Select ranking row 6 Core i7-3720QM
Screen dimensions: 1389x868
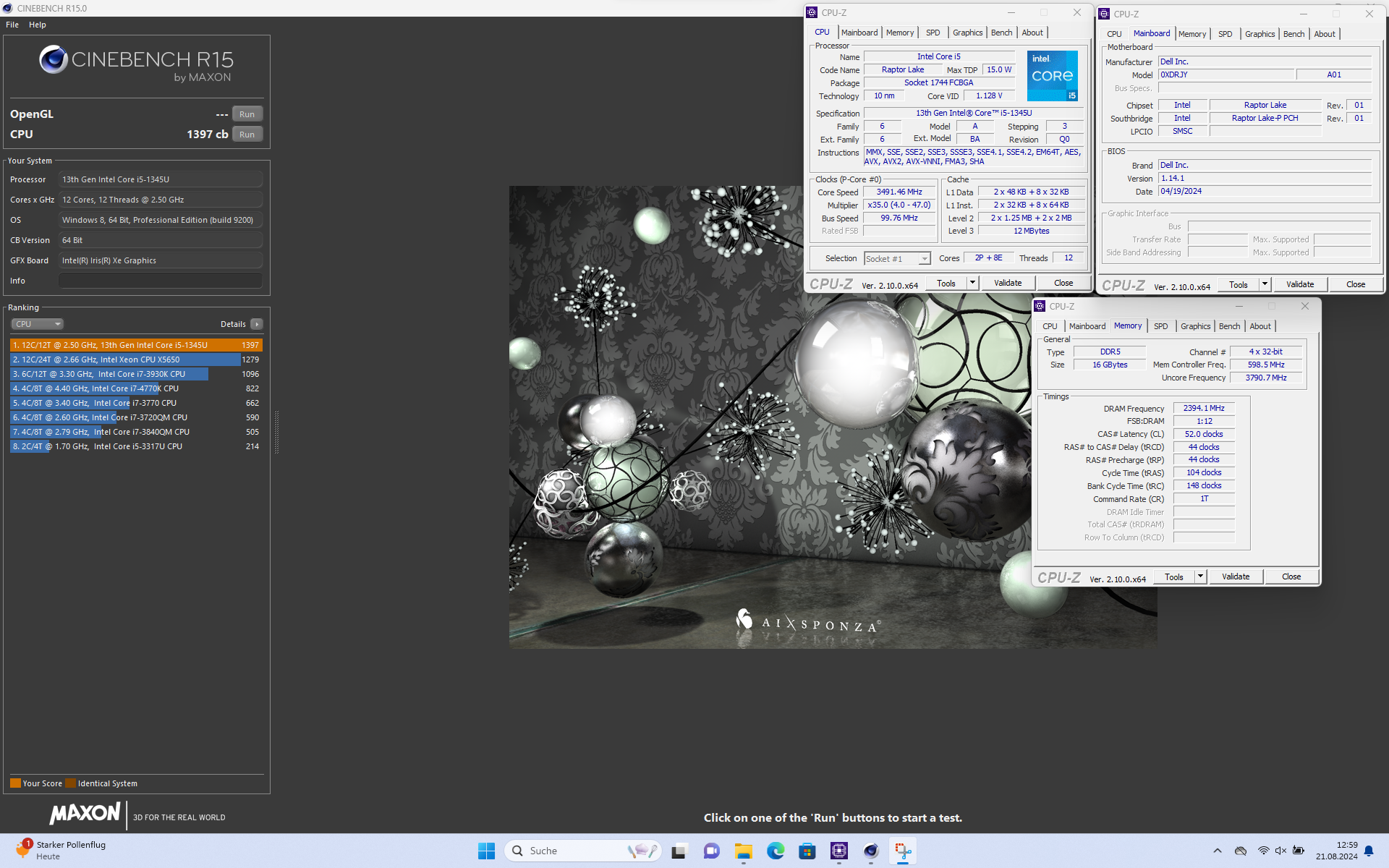point(136,417)
